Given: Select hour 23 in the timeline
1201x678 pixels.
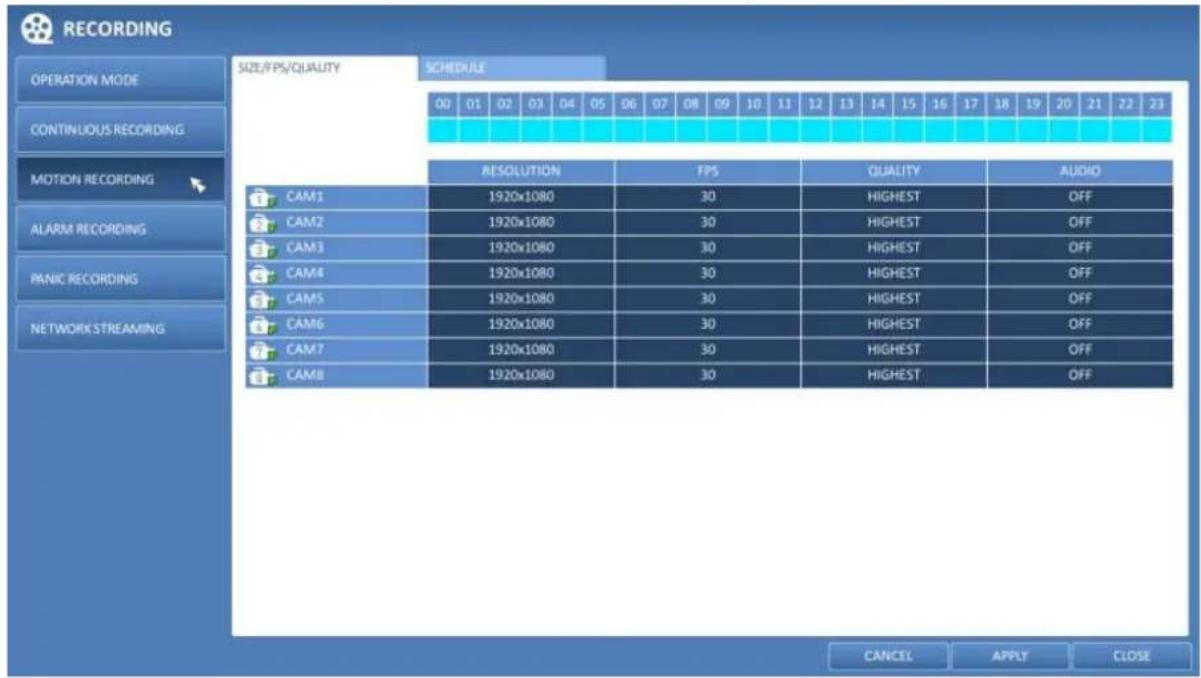Looking at the screenshot, I should [x=1156, y=105].
